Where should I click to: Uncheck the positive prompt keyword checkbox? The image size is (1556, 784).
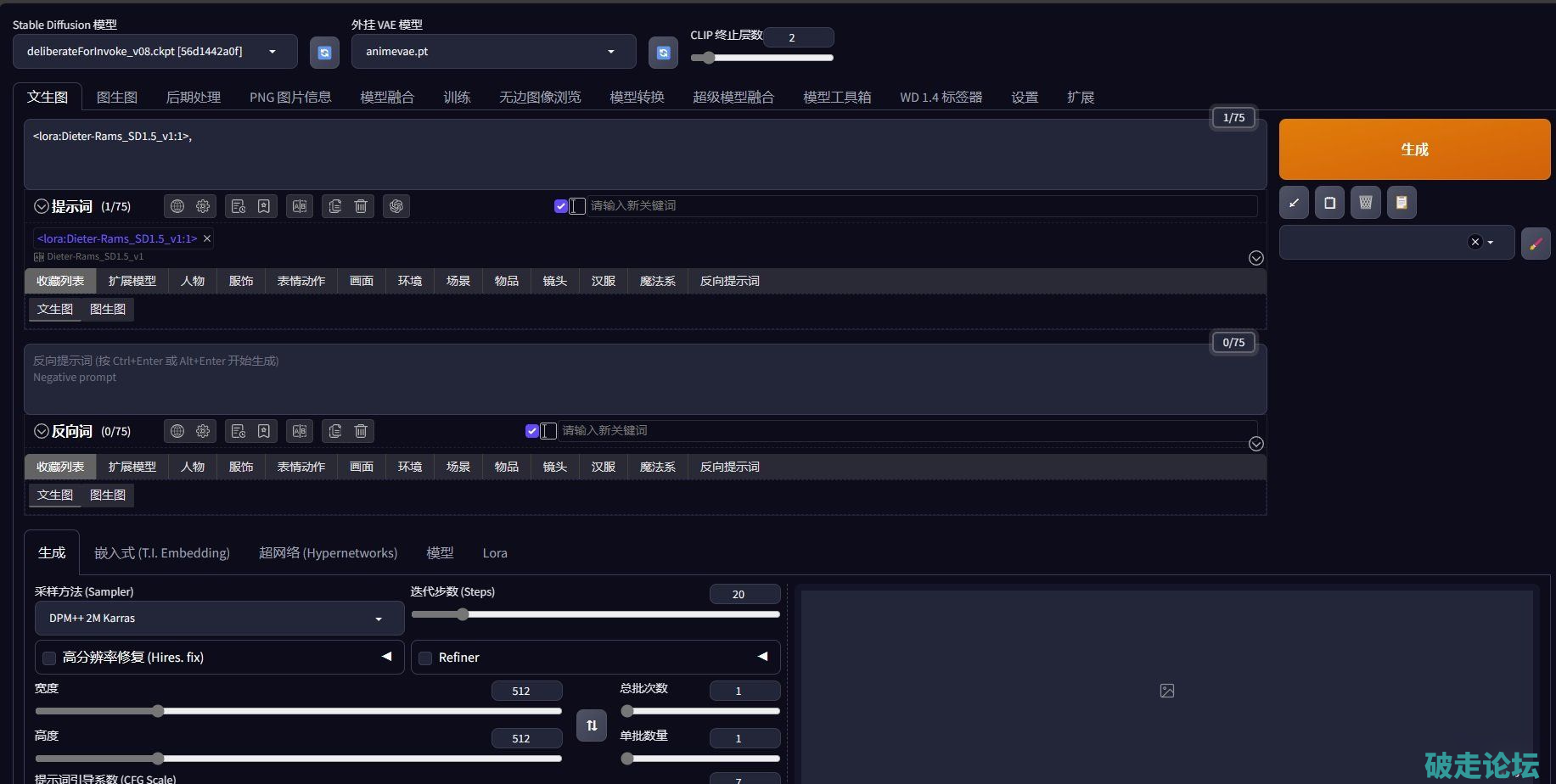(x=560, y=206)
